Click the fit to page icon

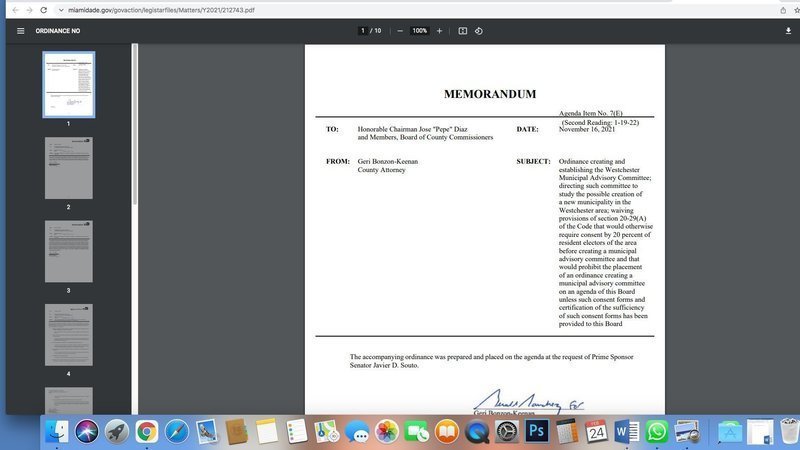(x=462, y=31)
